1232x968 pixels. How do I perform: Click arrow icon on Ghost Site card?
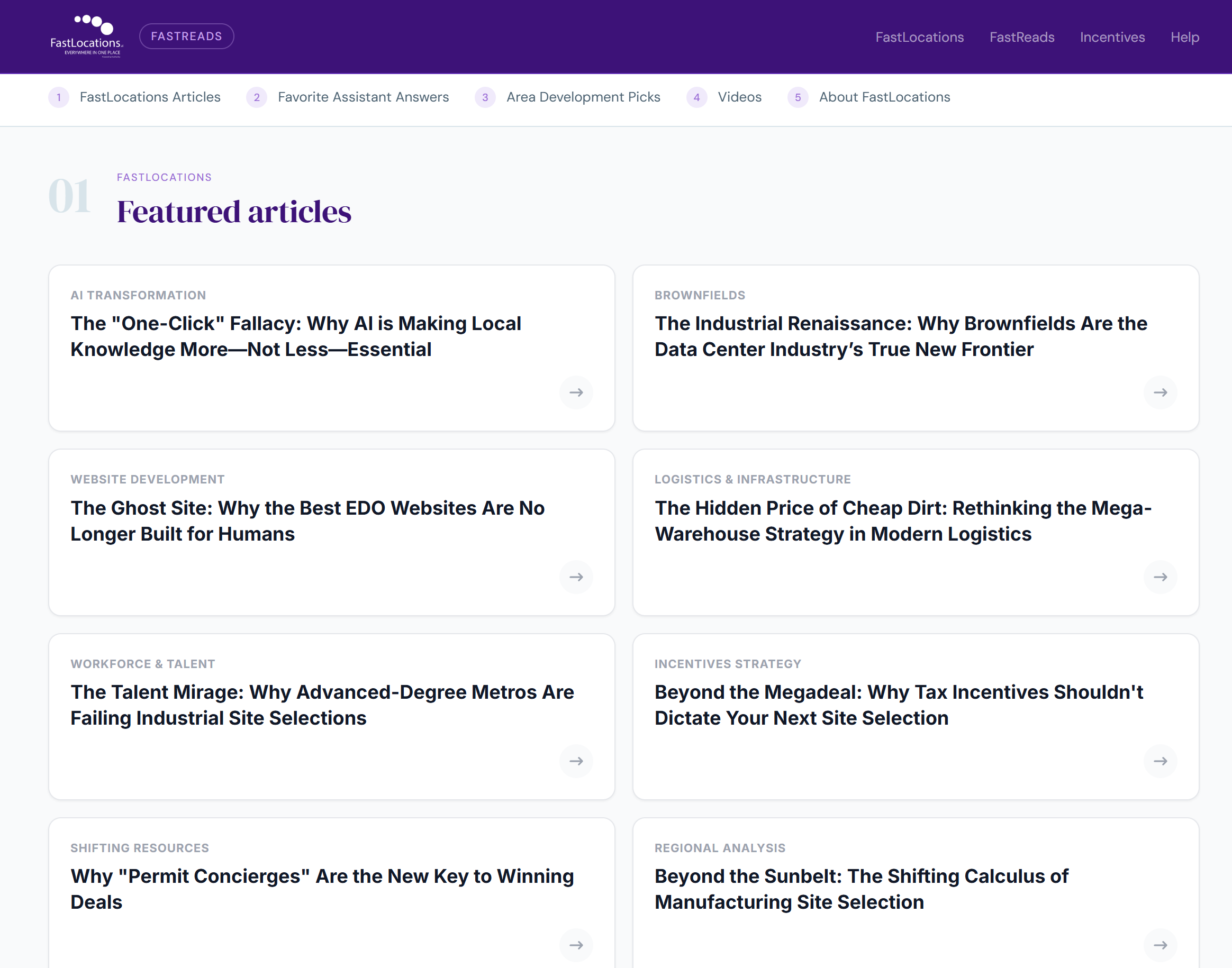[x=576, y=577]
